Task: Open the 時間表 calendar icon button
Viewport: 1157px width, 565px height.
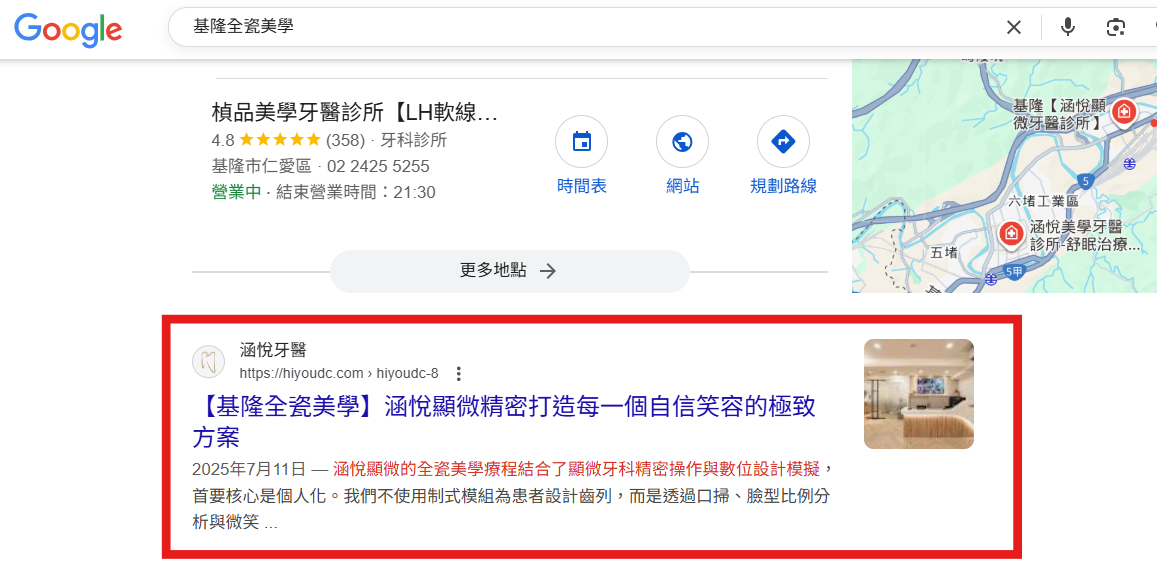Action: [x=581, y=141]
